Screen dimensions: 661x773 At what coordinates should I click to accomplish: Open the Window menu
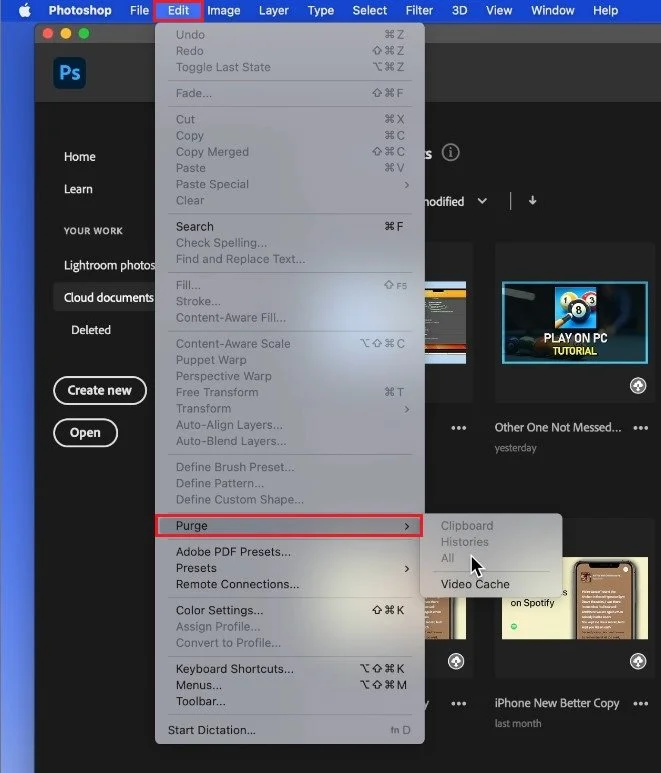(553, 10)
